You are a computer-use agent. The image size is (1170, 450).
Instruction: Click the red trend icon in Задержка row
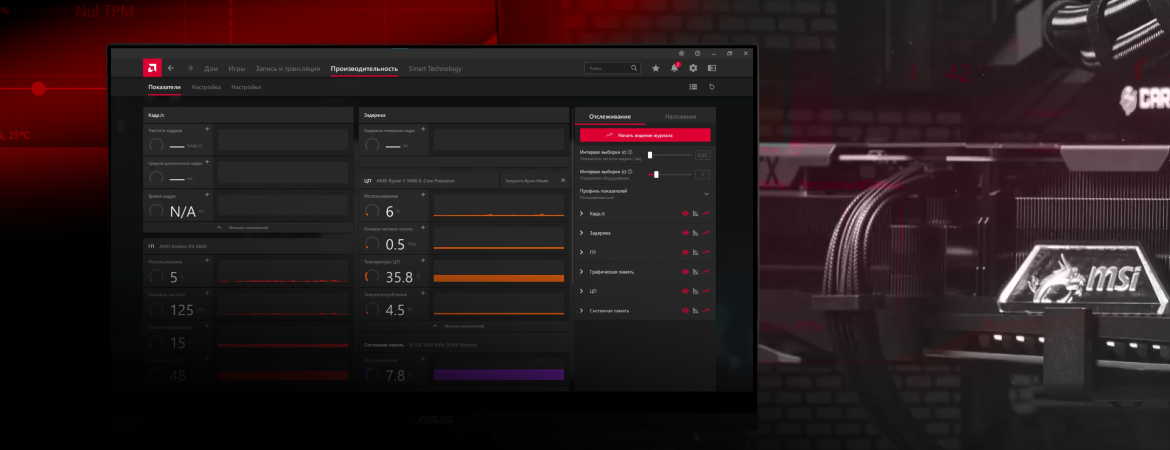click(x=706, y=233)
